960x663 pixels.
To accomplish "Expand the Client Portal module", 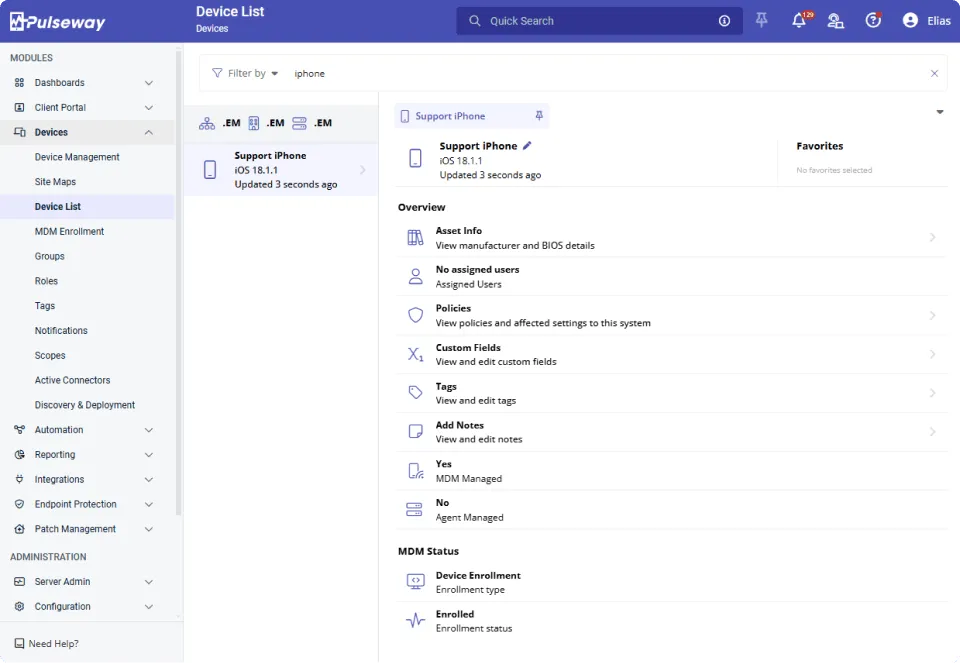I will coord(149,108).
